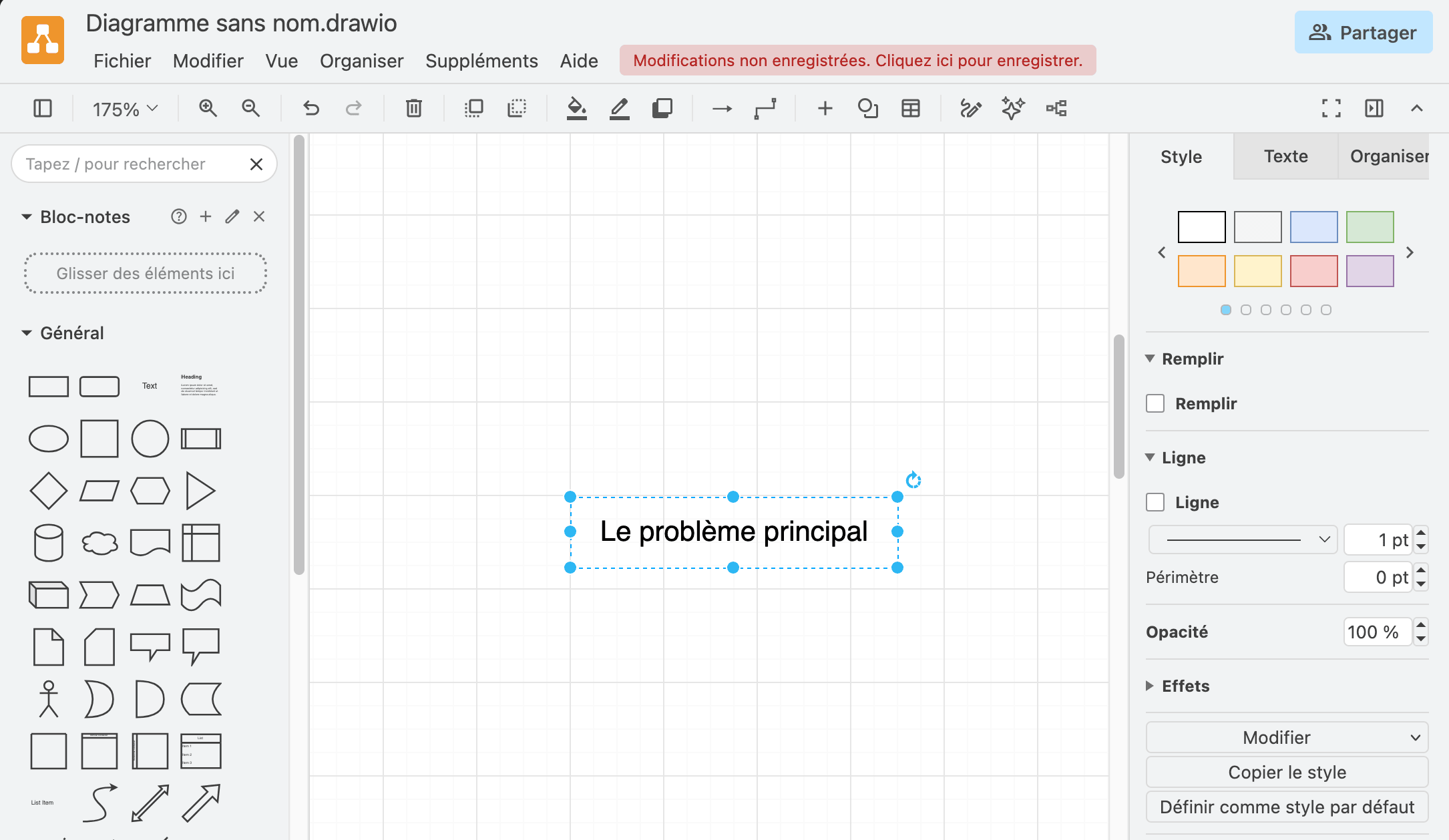The width and height of the screenshot is (1449, 840).
Task: Click the zoom out magnifier icon
Action: click(251, 108)
